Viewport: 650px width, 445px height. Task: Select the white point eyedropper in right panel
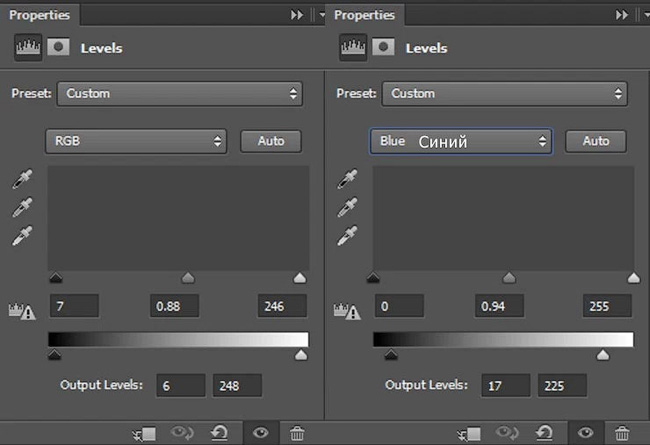(x=347, y=236)
